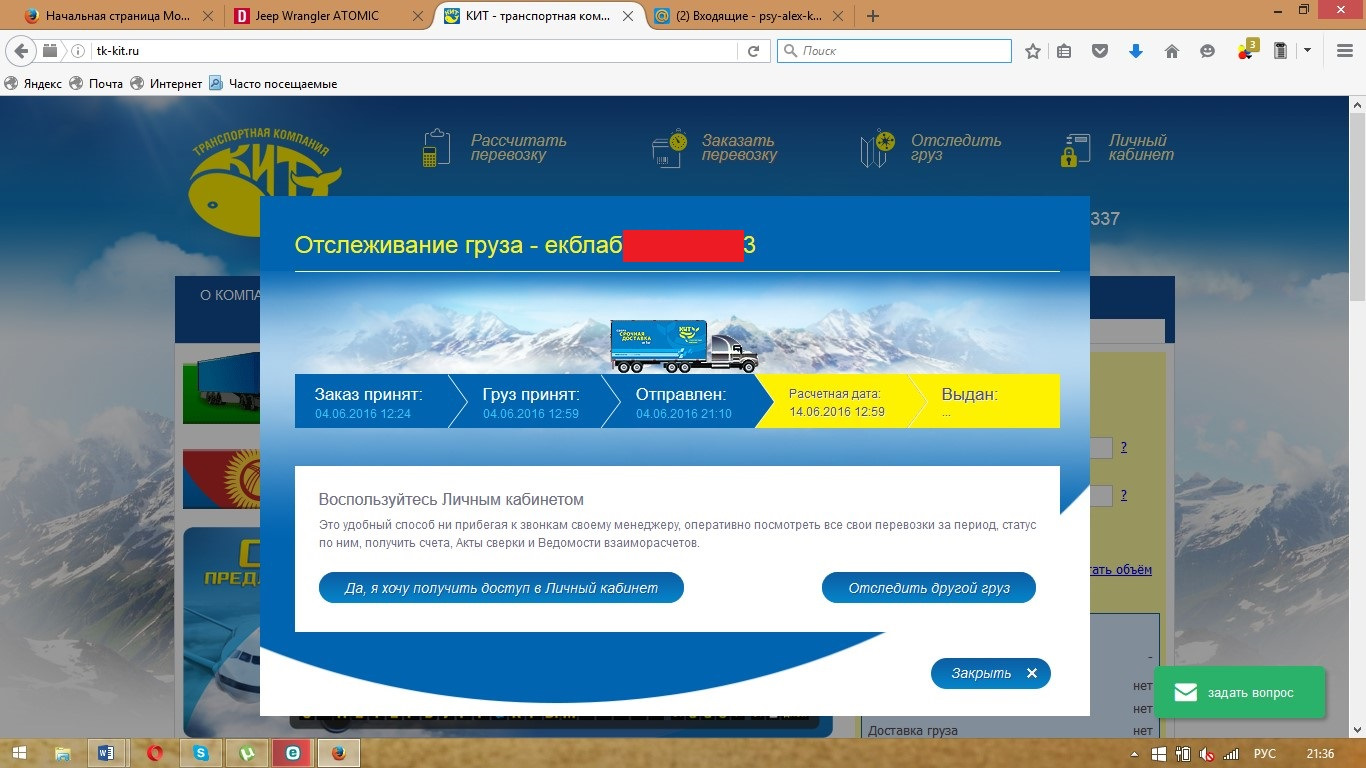Image resolution: width=1366 pixels, height=768 pixels.
Task: Open the Часто посещаемые bookmarks folder
Action: click(x=273, y=84)
